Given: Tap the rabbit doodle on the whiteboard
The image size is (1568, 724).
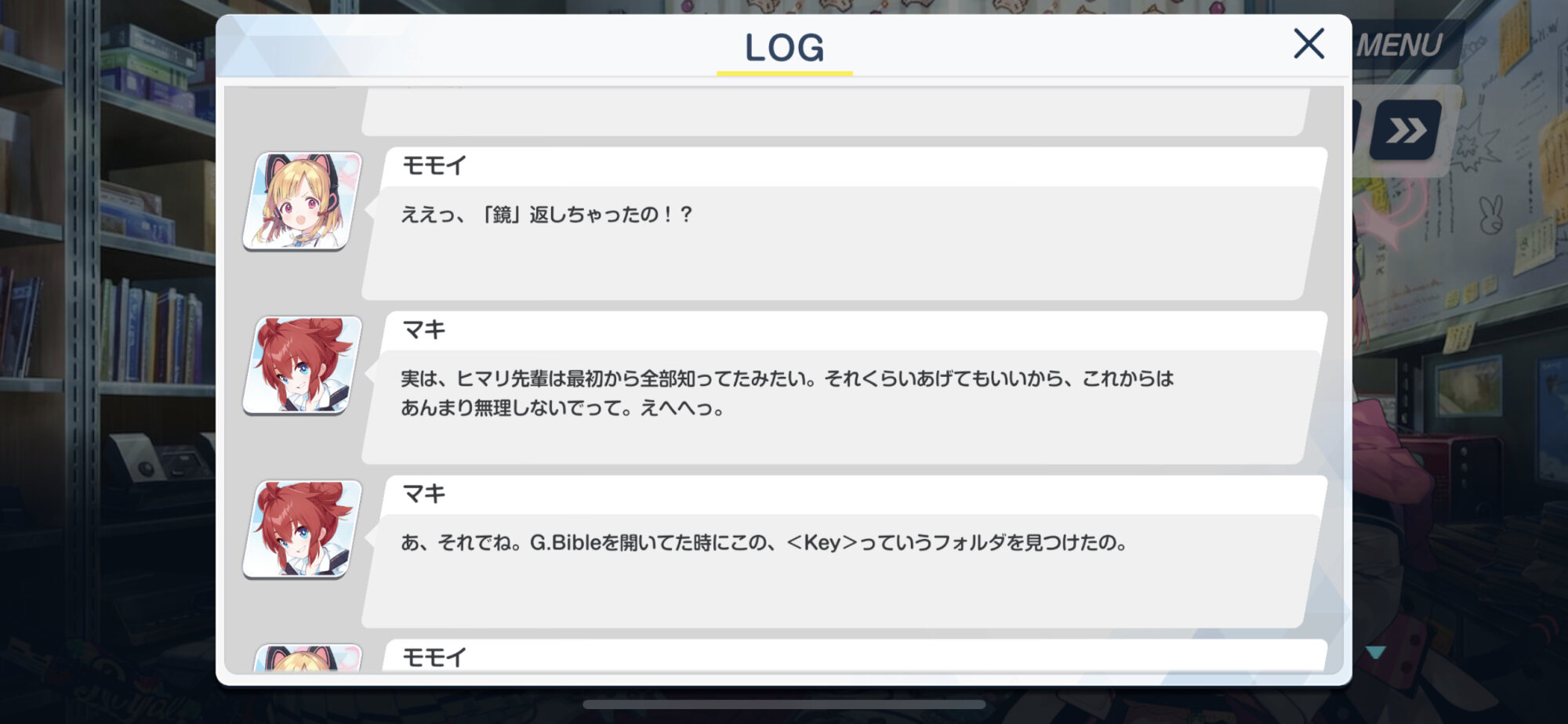Looking at the screenshot, I should (1490, 214).
